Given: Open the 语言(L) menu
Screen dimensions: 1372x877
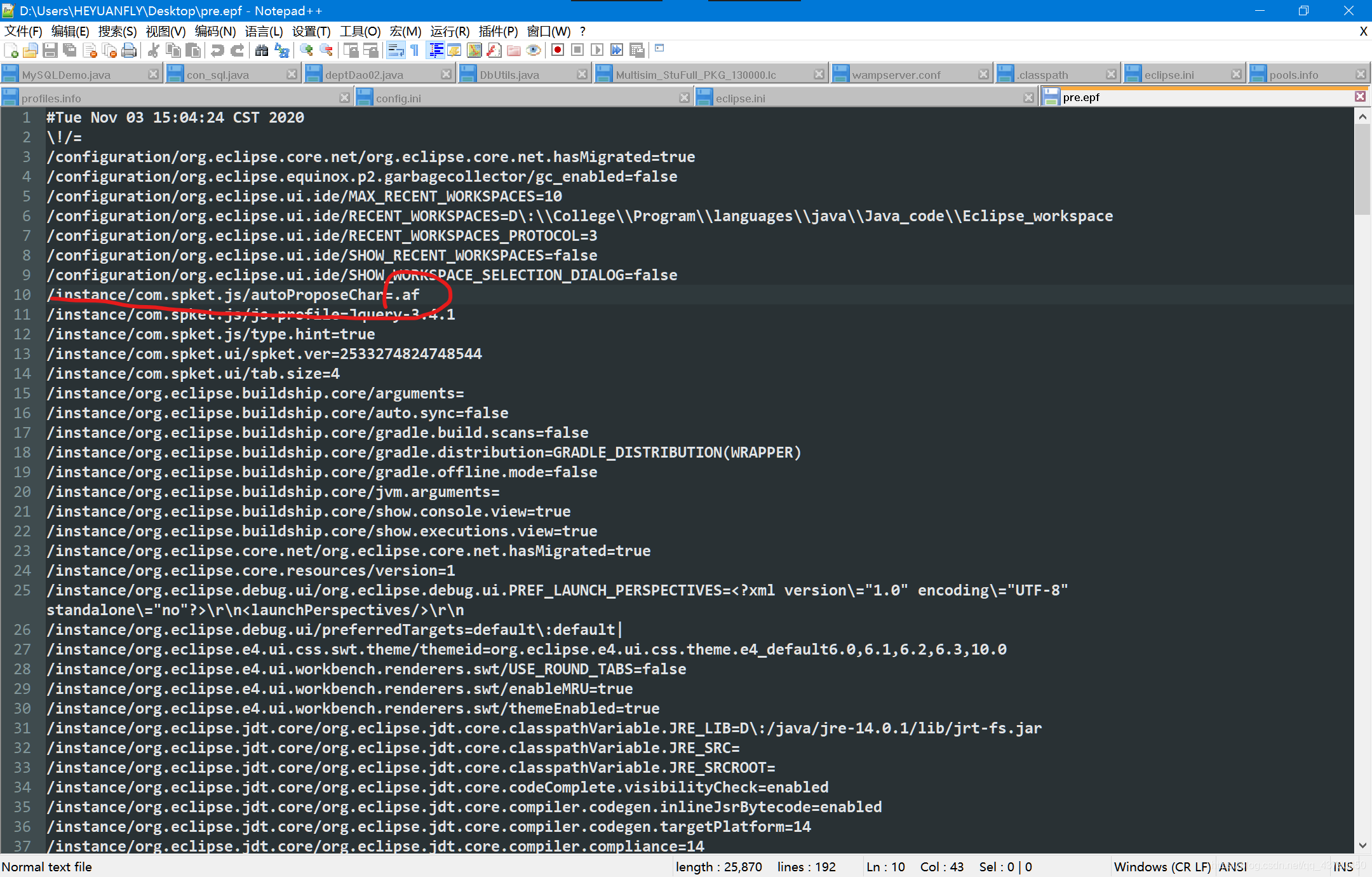Looking at the screenshot, I should (x=264, y=32).
